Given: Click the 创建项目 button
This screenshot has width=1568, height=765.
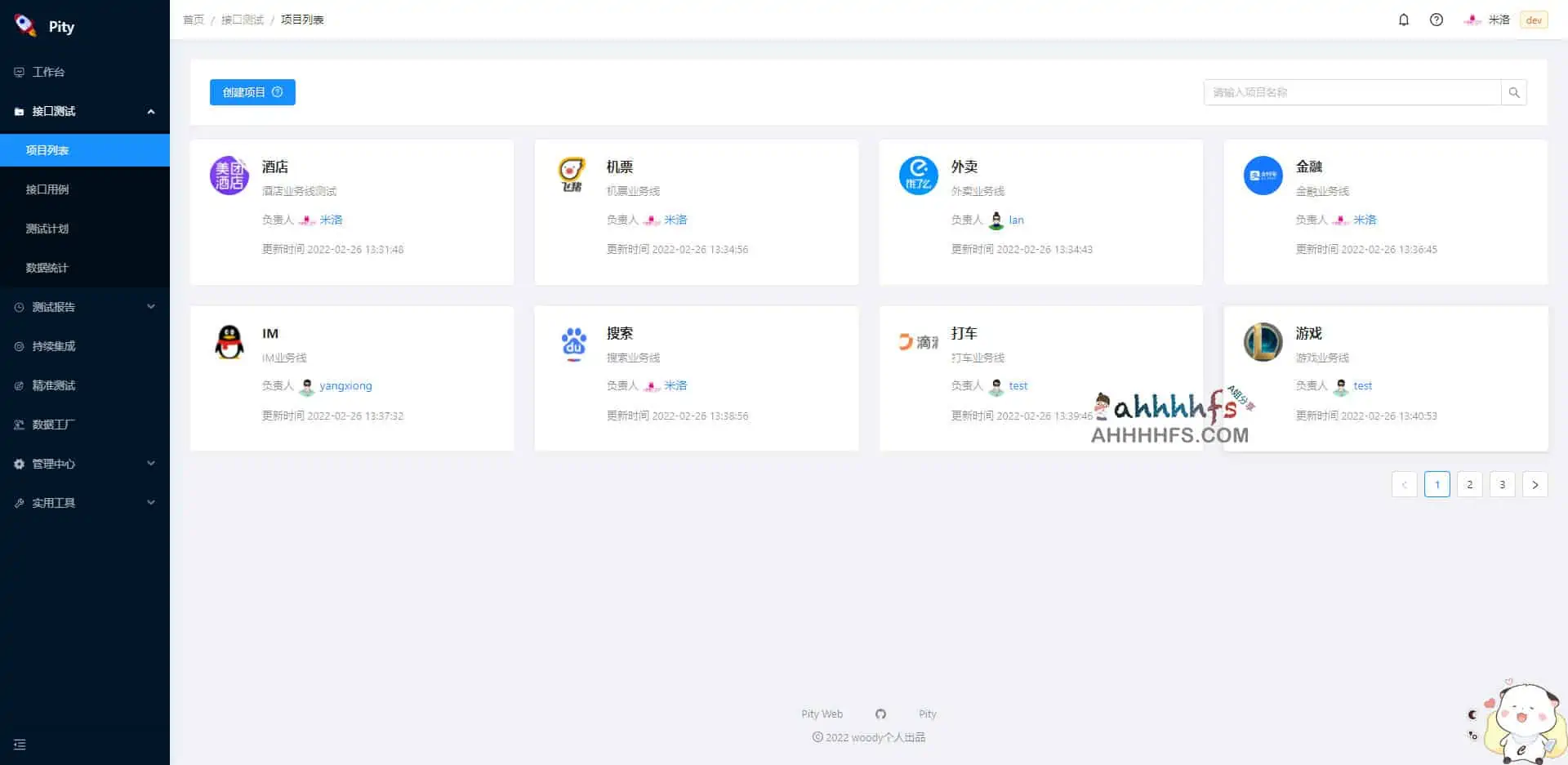Looking at the screenshot, I should [x=244, y=92].
